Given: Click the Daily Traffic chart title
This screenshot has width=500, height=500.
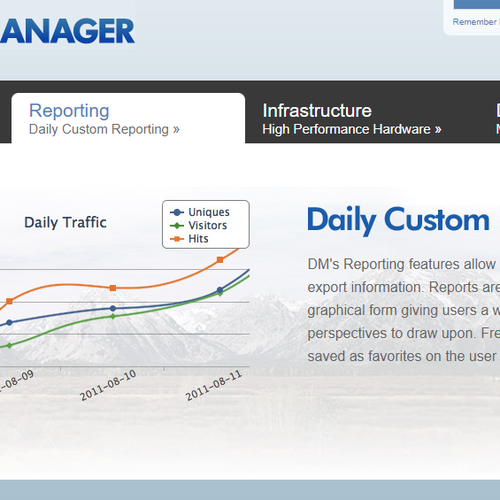Looking at the screenshot, I should click(65, 223).
